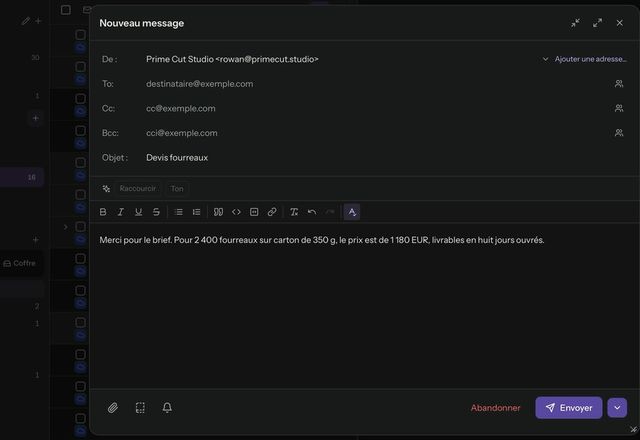Click the pencil compose icon in sidebar
640x440 pixels.
click(x=26, y=20)
